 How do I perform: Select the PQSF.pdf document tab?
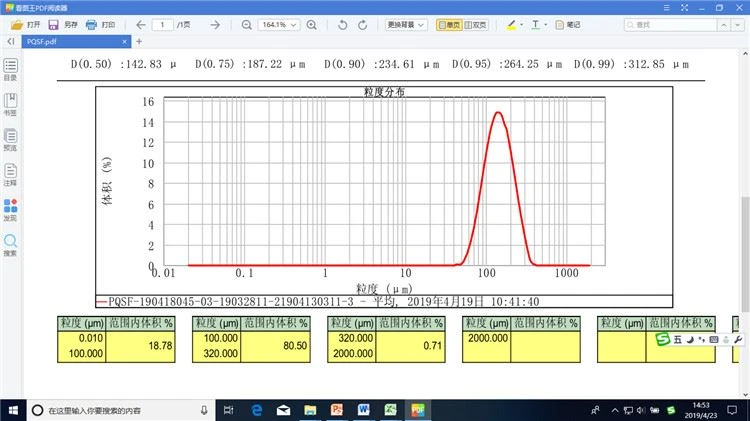tap(72, 42)
